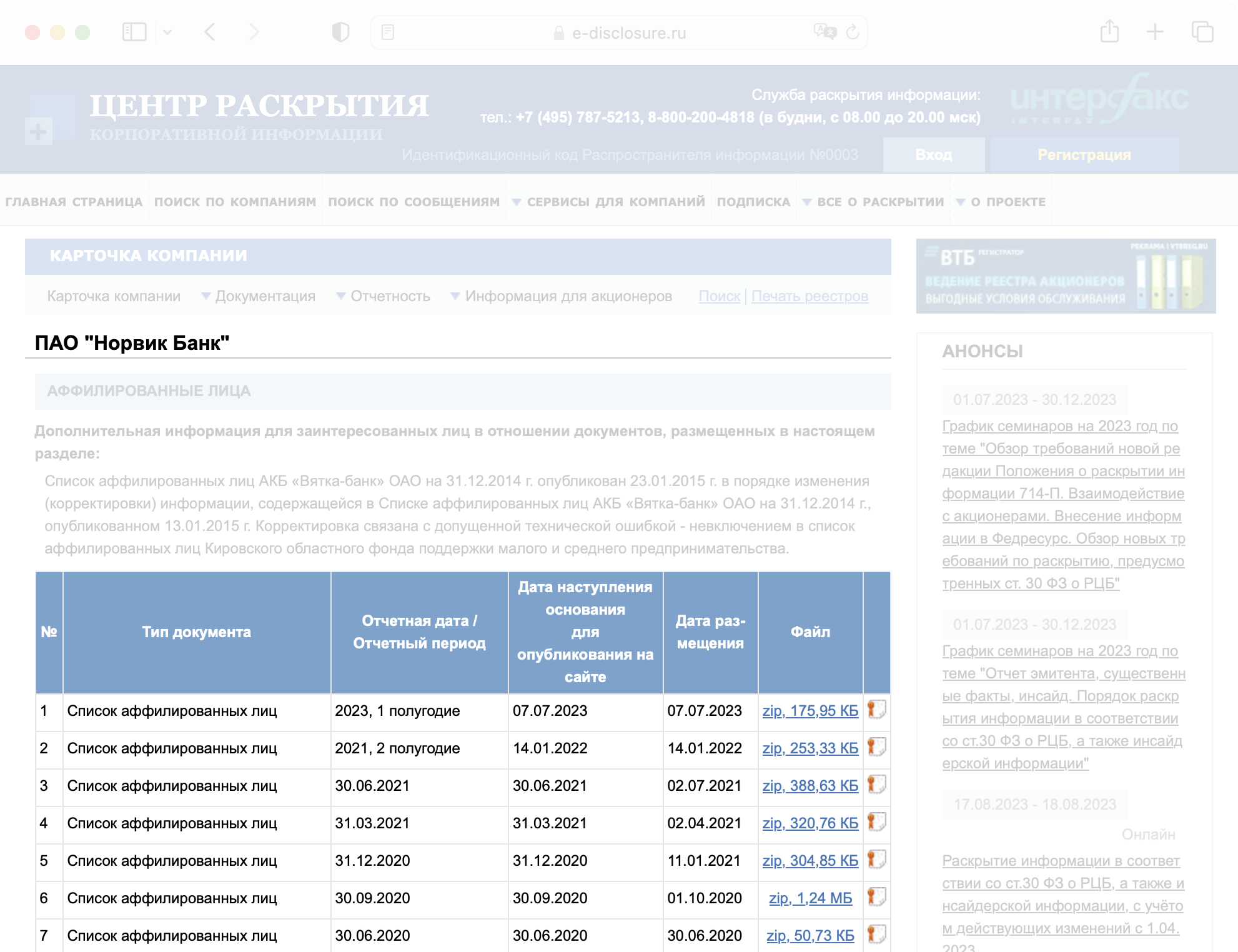Screen dimensions: 1238x952
Task: Click the translate icon in address bar
Action: tap(825, 32)
